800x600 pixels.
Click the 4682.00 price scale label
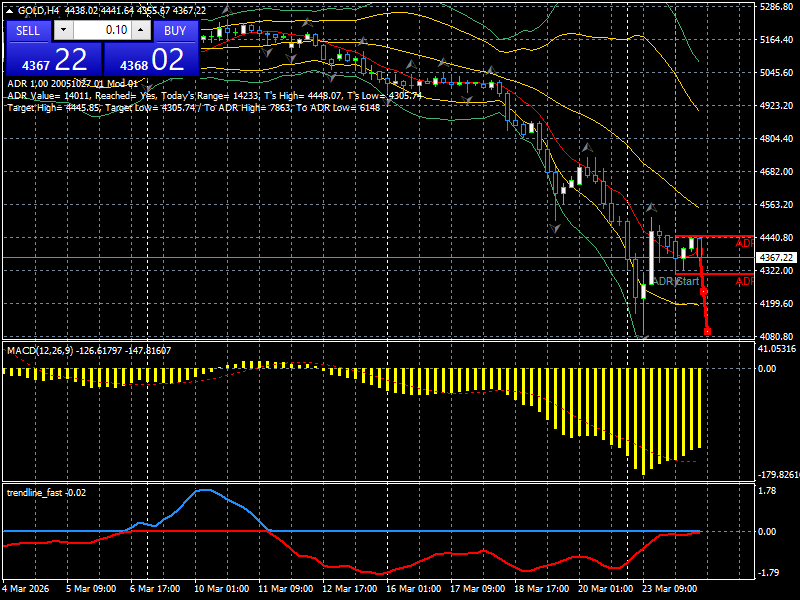point(776,171)
